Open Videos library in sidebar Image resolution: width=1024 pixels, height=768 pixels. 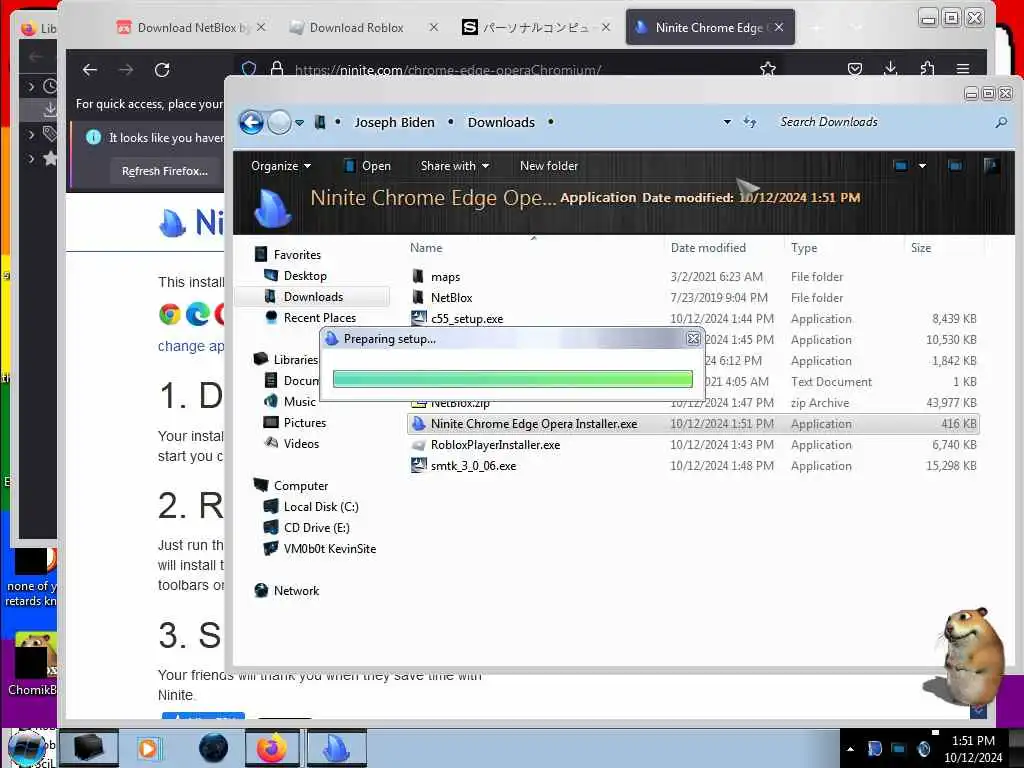click(301, 443)
